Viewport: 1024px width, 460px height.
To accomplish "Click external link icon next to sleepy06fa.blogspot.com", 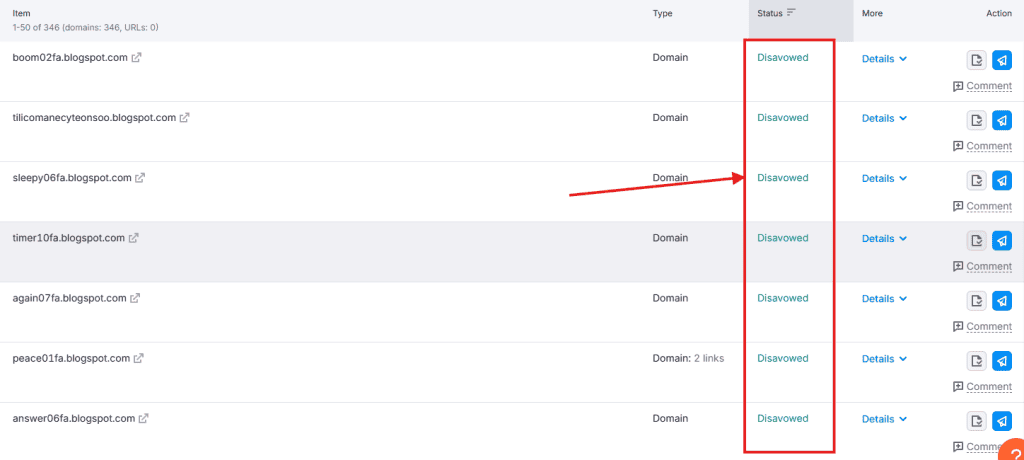I will [140, 178].
